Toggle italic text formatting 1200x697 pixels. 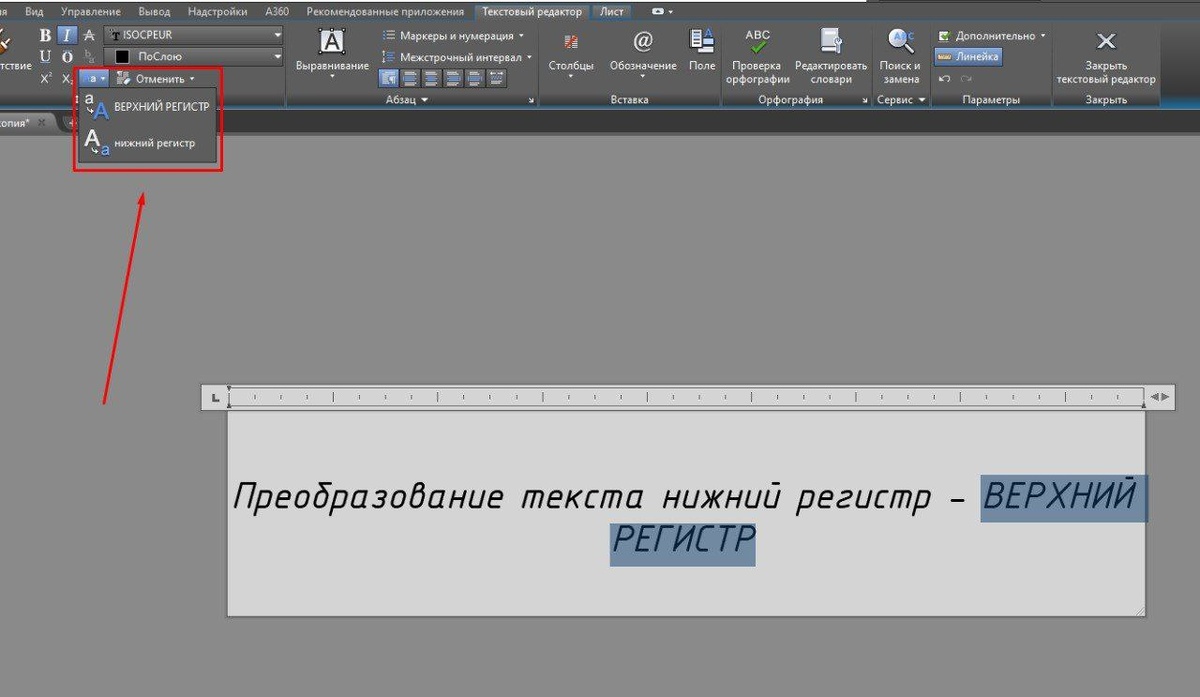67,35
